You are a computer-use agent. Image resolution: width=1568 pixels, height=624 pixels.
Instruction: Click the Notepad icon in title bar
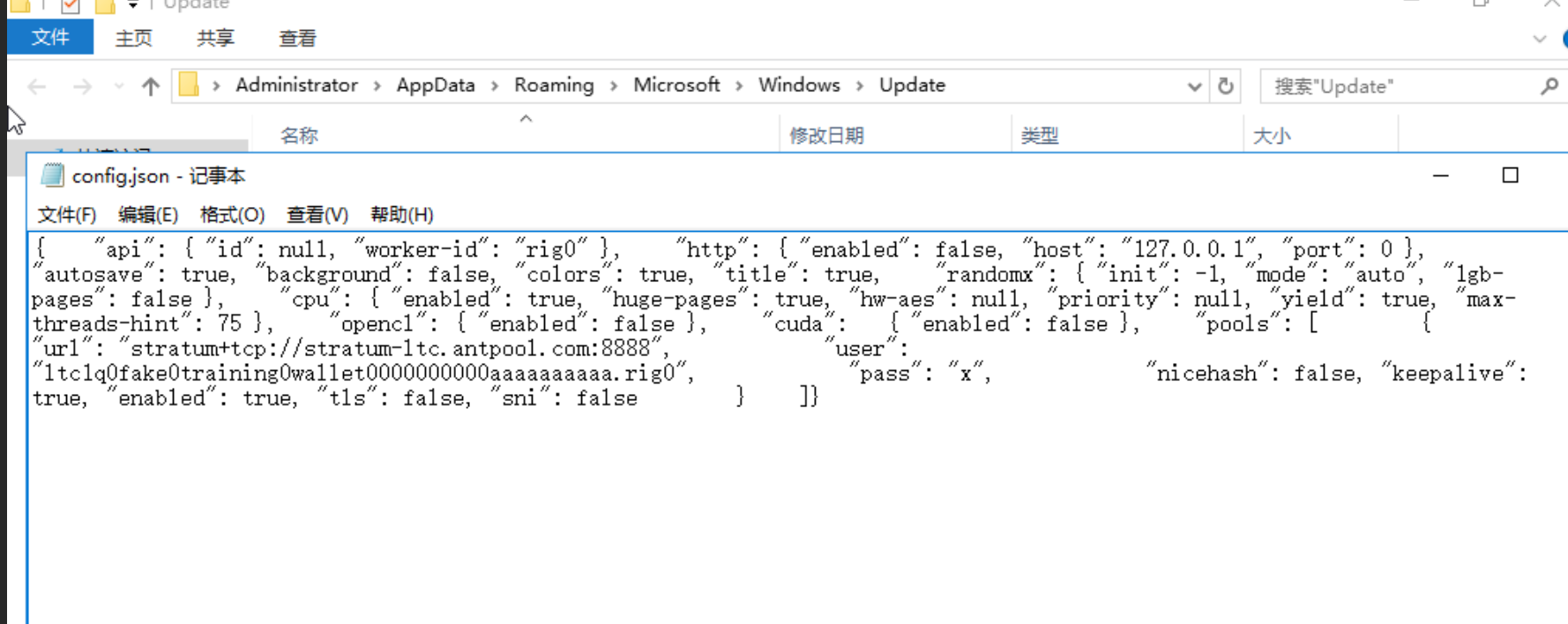[x=53, y=175]
